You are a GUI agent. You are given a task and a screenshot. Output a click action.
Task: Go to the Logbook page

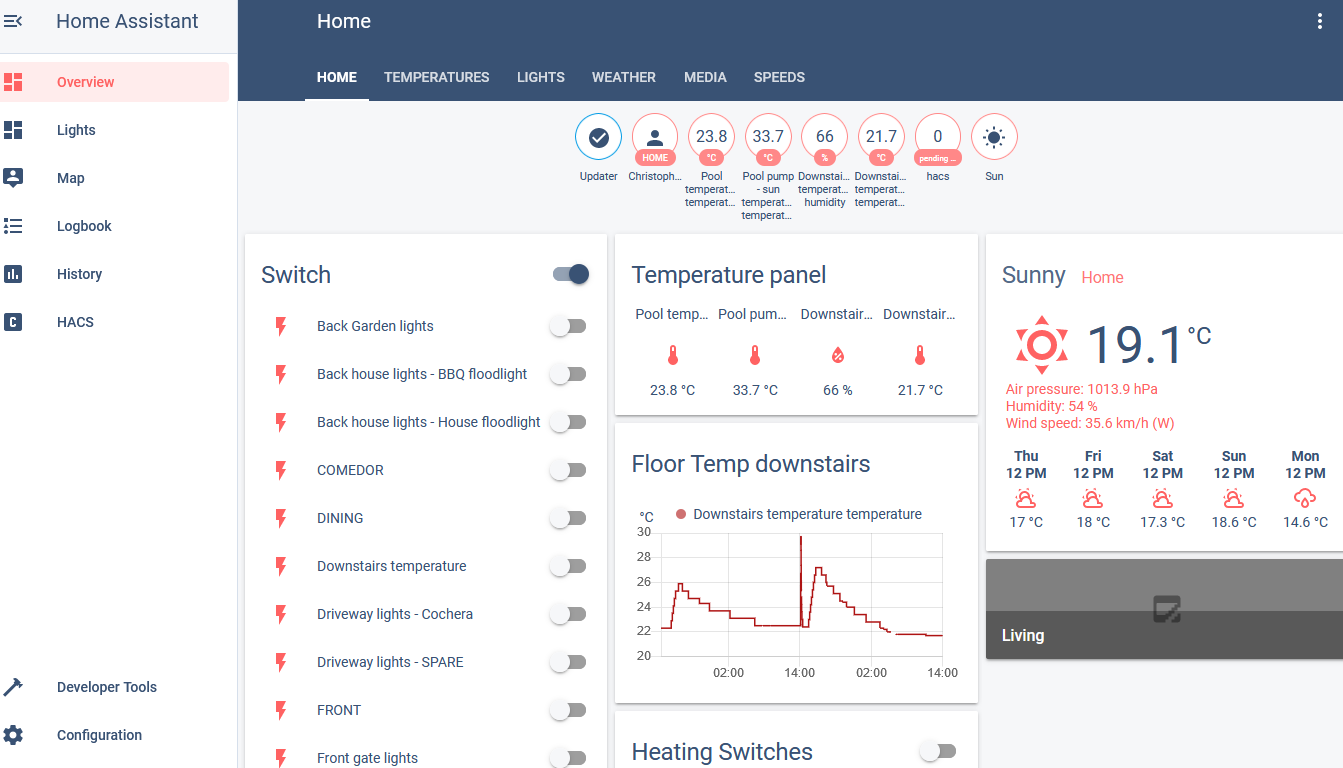pos(114,226)
